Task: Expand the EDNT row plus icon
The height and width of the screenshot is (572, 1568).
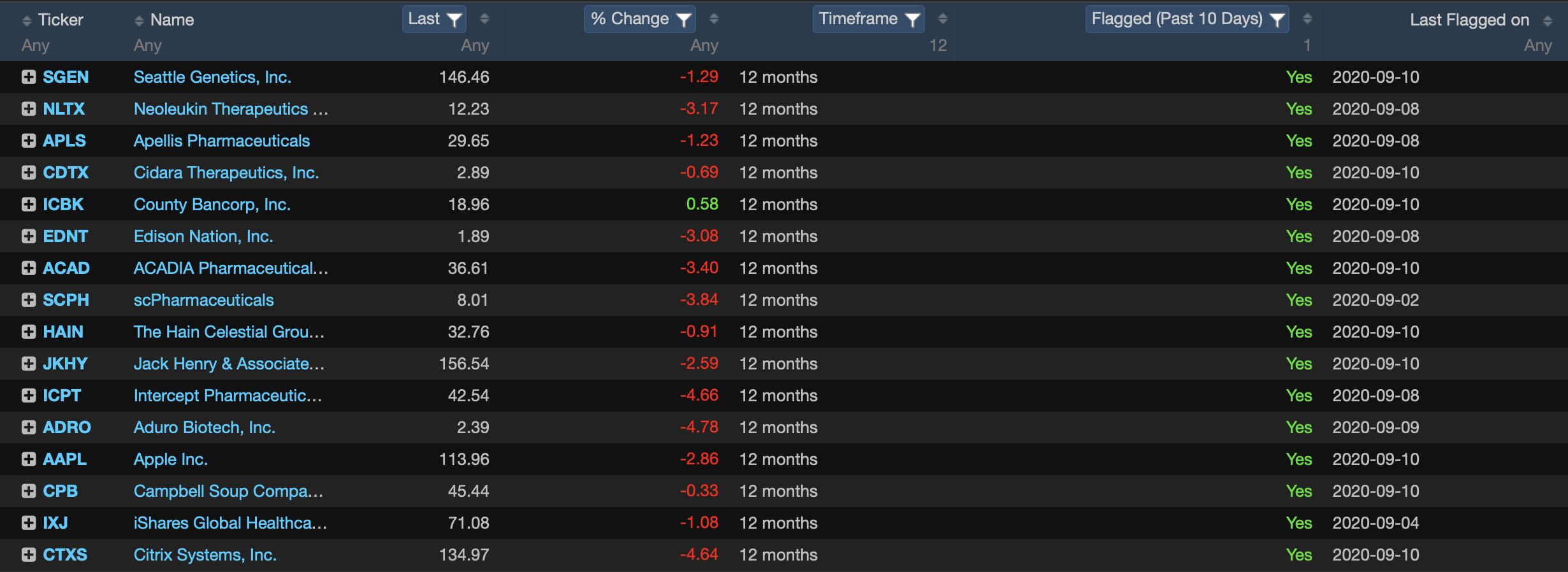Action: coord(28,236)
